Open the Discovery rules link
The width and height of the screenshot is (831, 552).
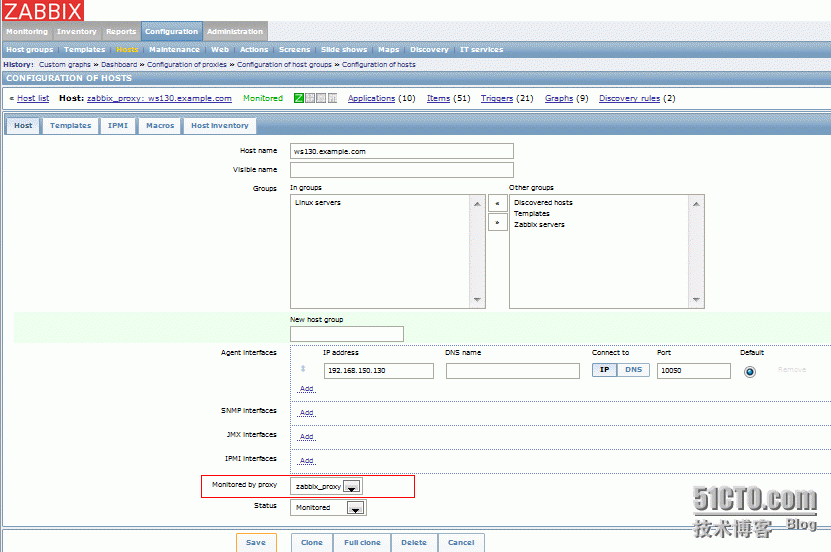tap(630, 98)
